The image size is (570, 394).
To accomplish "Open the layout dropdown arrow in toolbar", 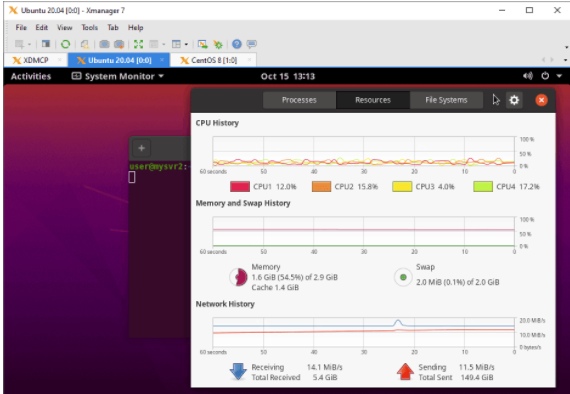I will [186, 44].
